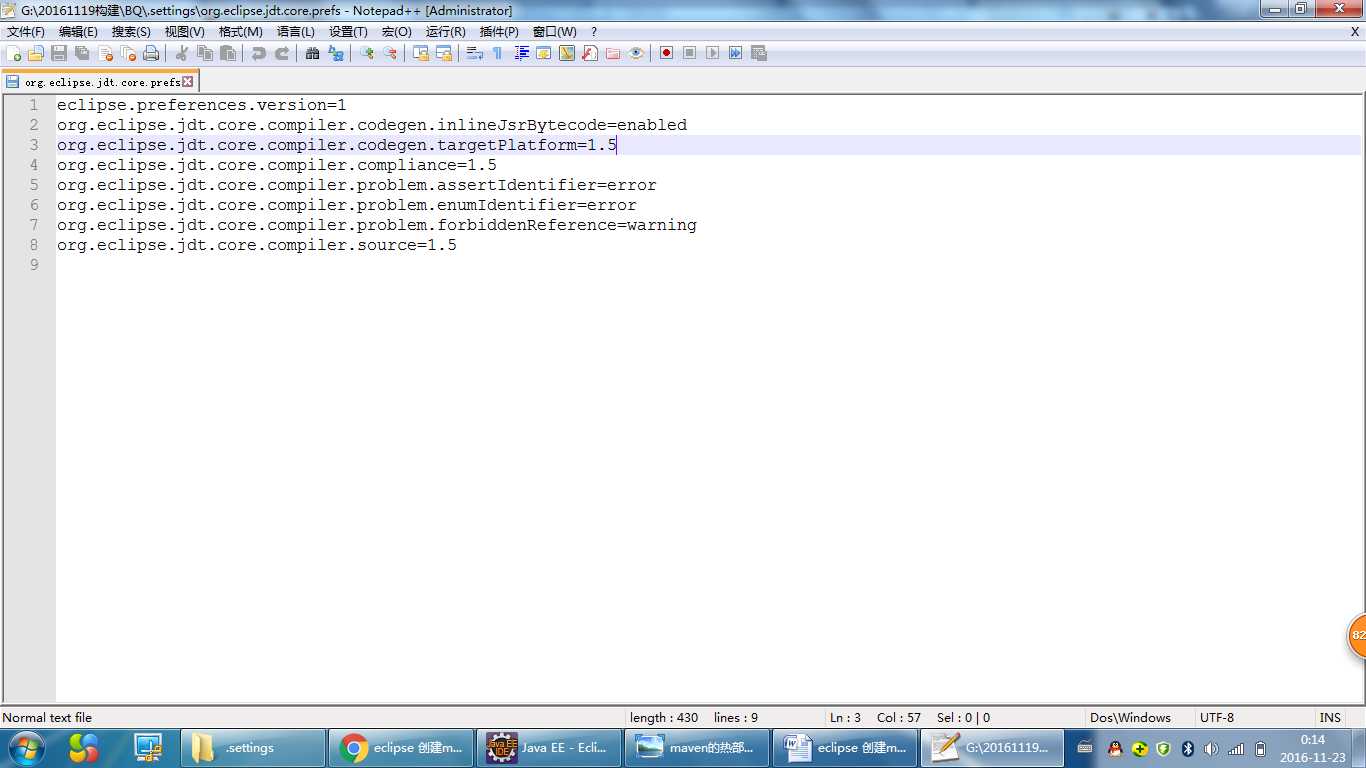Undo last action via toolbar arrow
The image size is (1366, 768).
tap(259, 53)
